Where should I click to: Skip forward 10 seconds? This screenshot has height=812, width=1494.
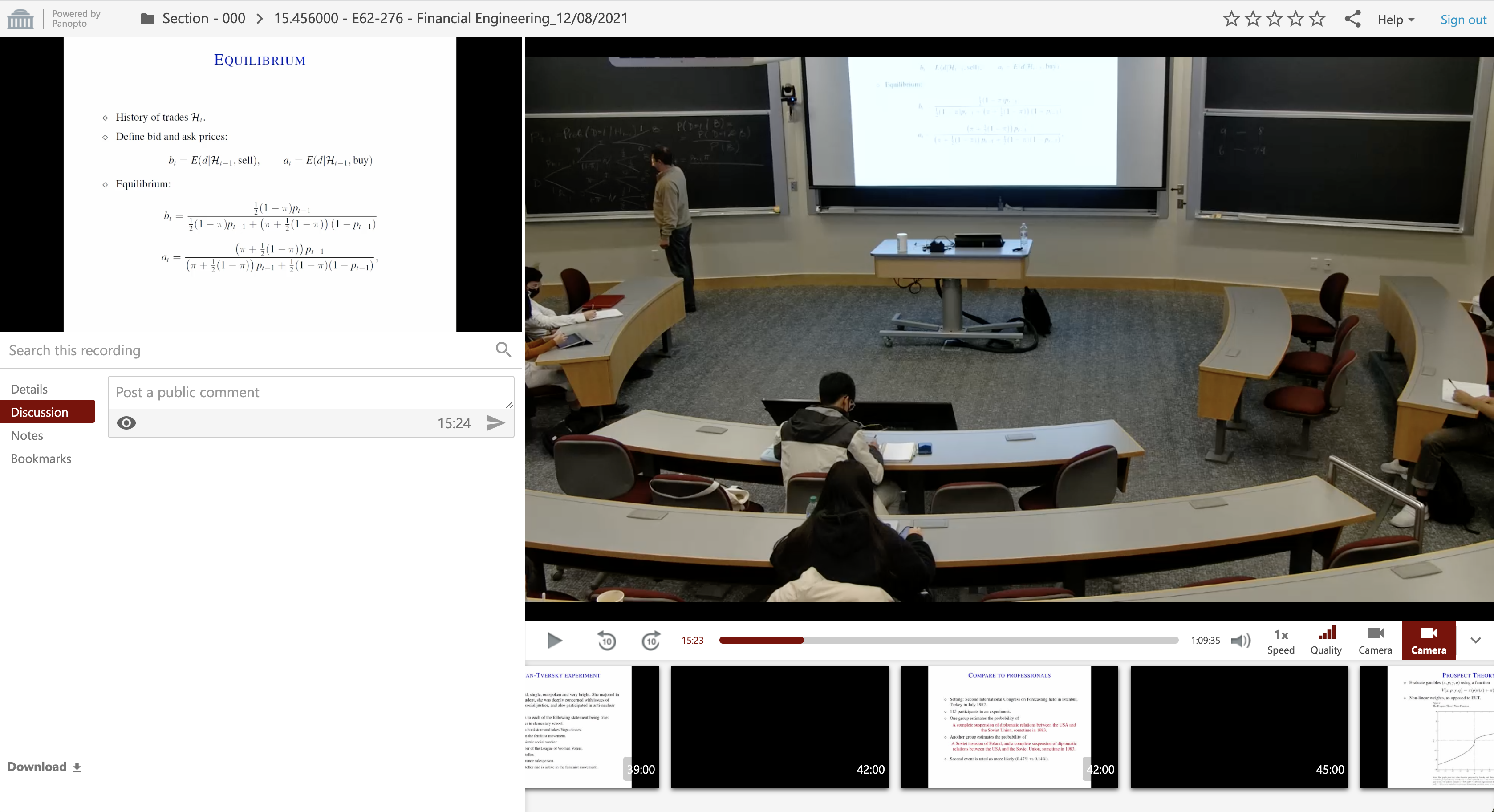pyautogui.click(x=651, y=640)
